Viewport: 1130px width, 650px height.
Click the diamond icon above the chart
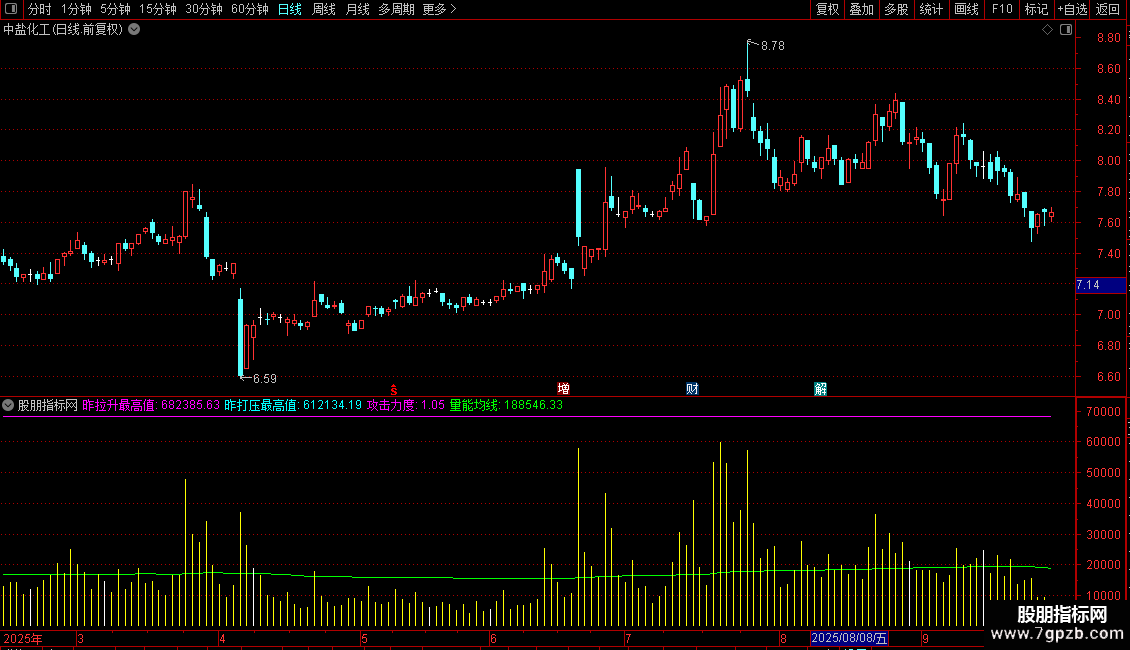[1048, 30]
